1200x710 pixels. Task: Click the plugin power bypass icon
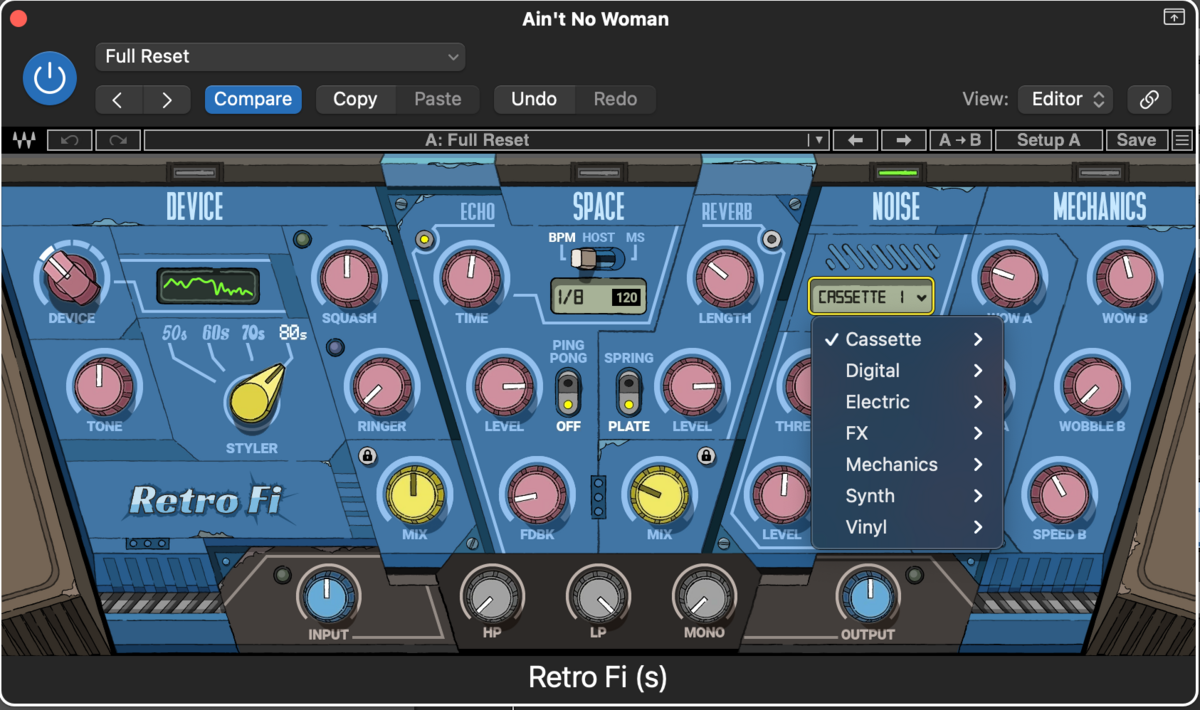tap(50, 78)
